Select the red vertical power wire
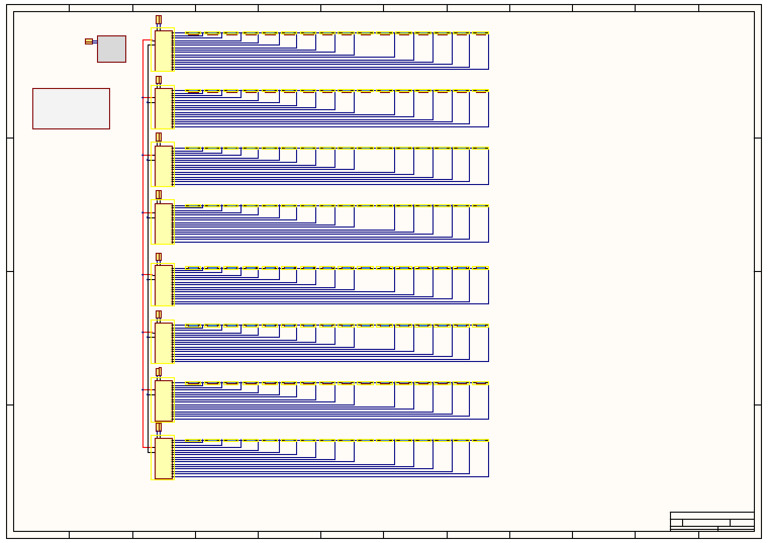Screen dimensions: 768x543 143,243
